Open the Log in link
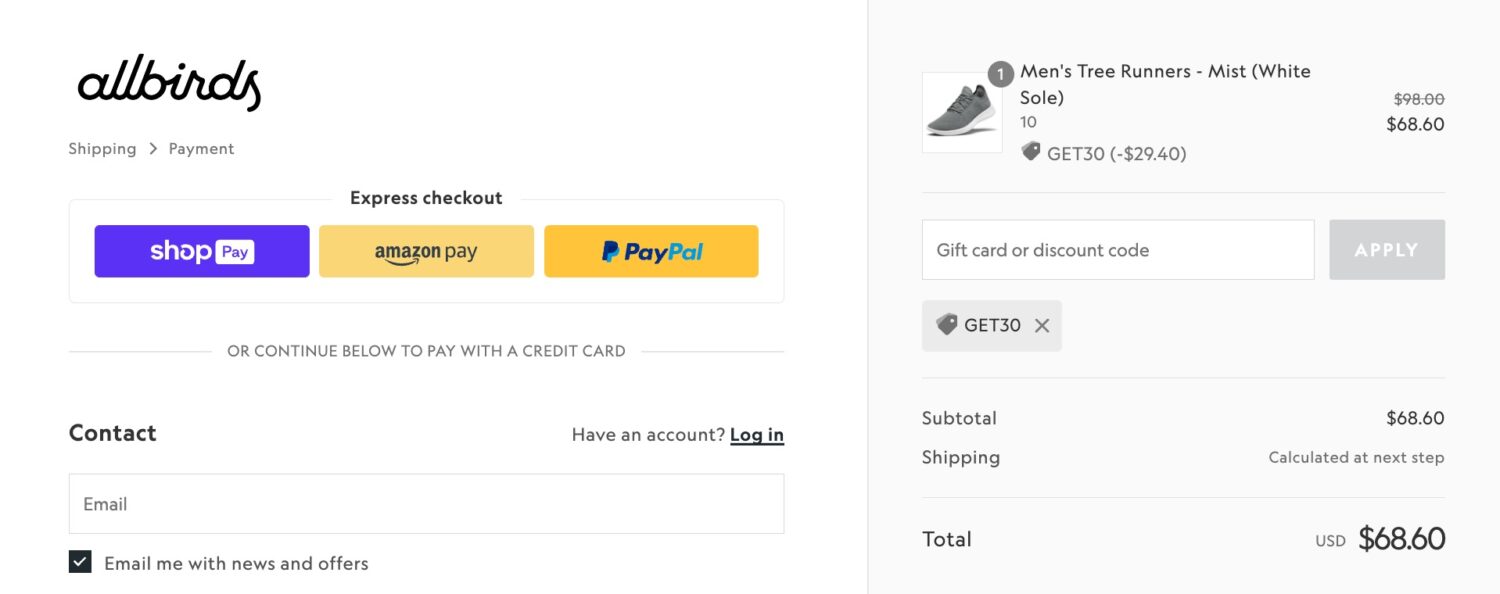The height and width of the screenshot is (594, 1500). pyautogui.click(x=757, y=434)
